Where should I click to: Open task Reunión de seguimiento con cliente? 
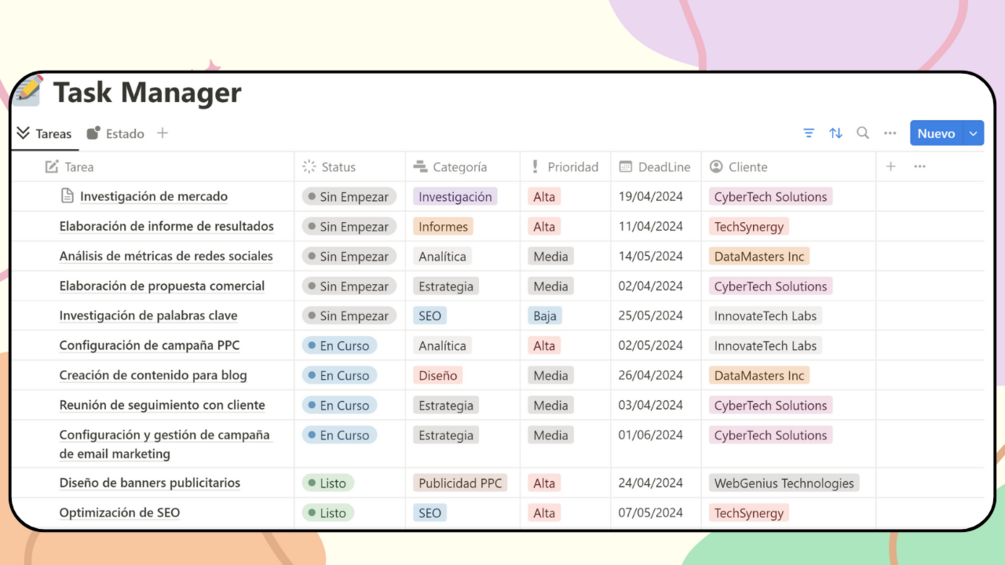(162, 405)
